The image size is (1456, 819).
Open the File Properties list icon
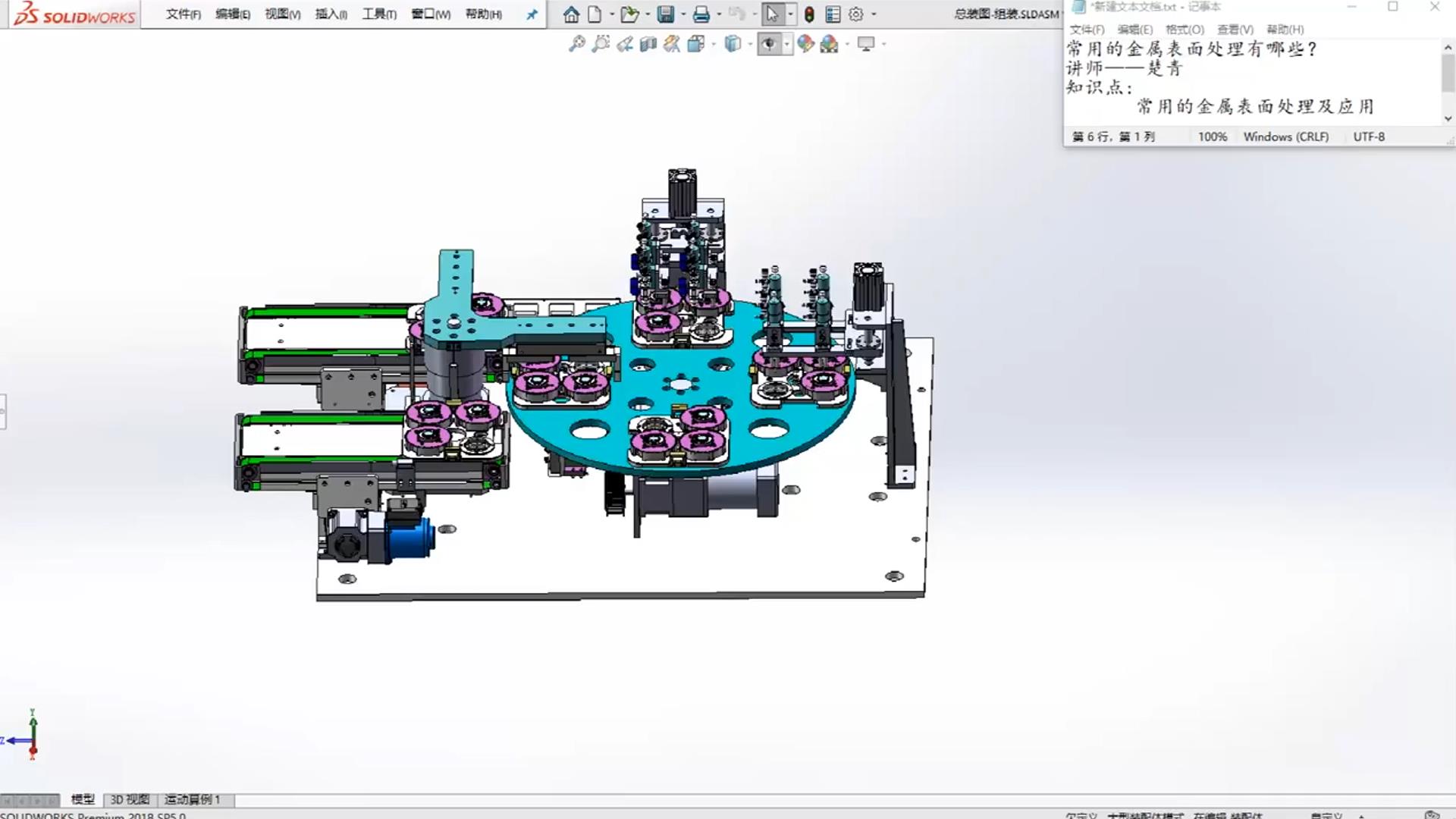tap(833, 14)
